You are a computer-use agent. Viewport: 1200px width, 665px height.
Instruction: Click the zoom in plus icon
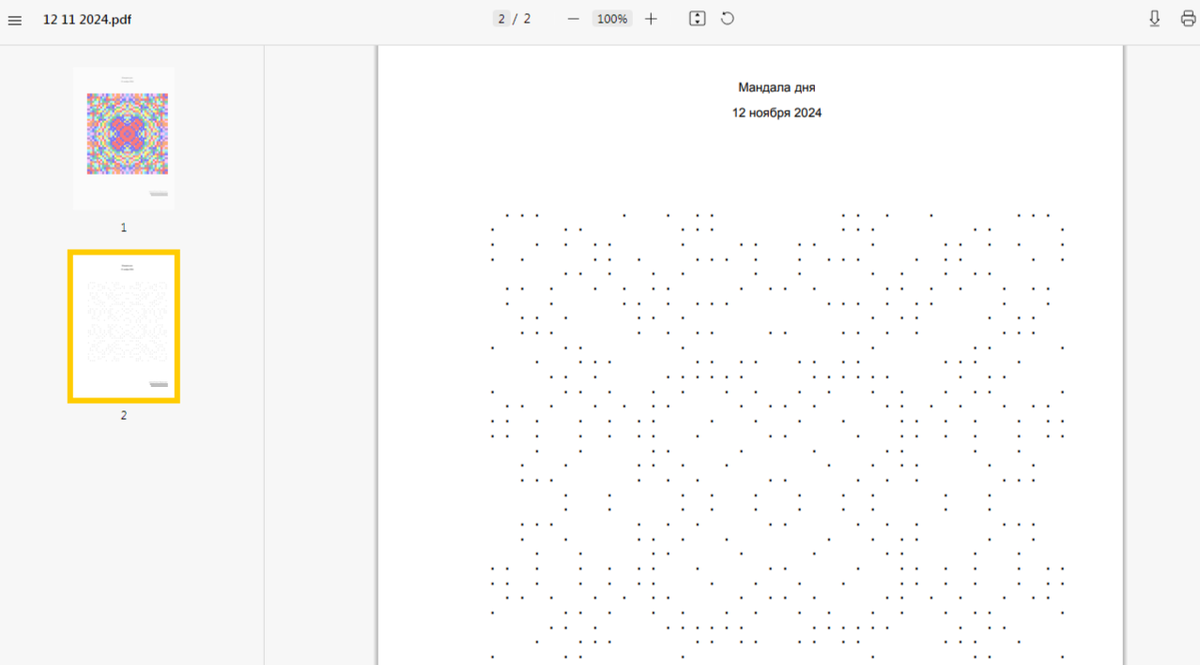[651, 19]
